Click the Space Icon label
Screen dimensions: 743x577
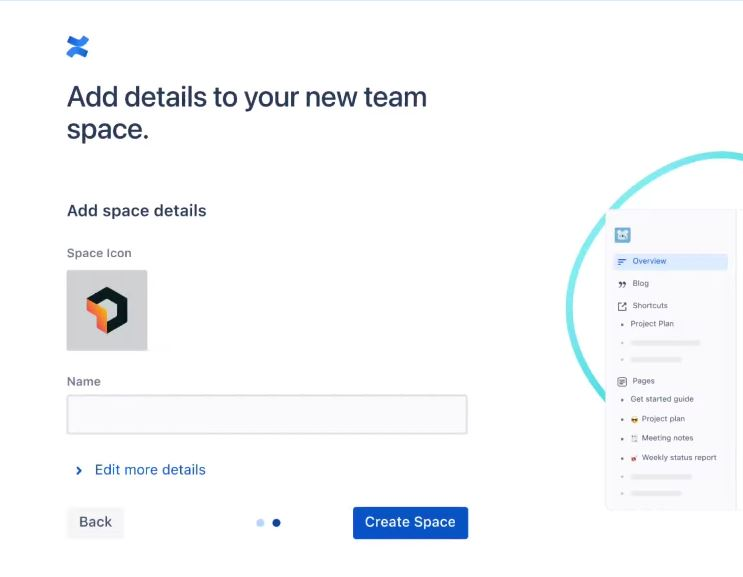click(99, 253)
